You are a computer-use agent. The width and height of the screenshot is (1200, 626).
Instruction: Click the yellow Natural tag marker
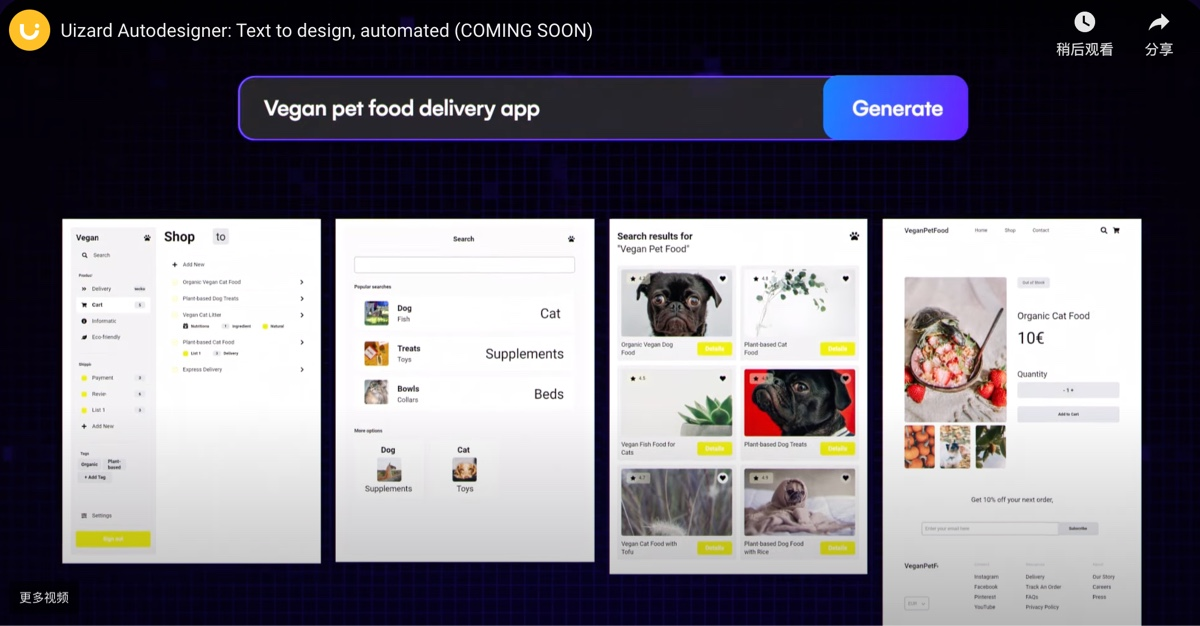click(x=265, y=326)
